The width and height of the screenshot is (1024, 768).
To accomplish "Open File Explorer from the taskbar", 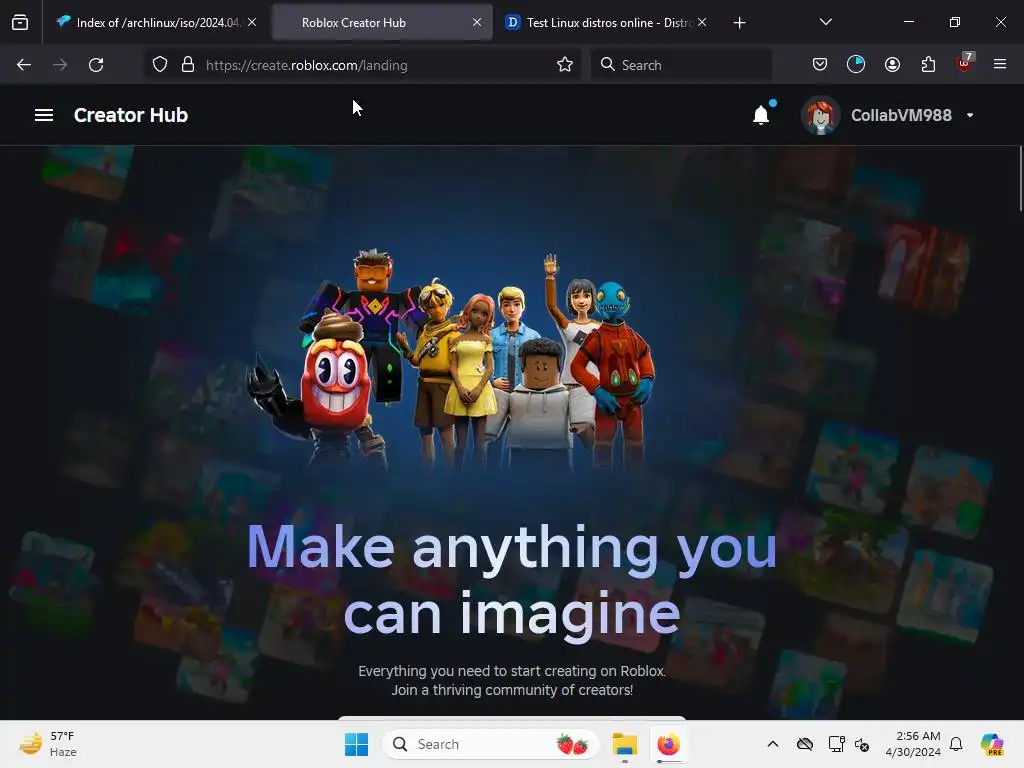I will [625, 744].
